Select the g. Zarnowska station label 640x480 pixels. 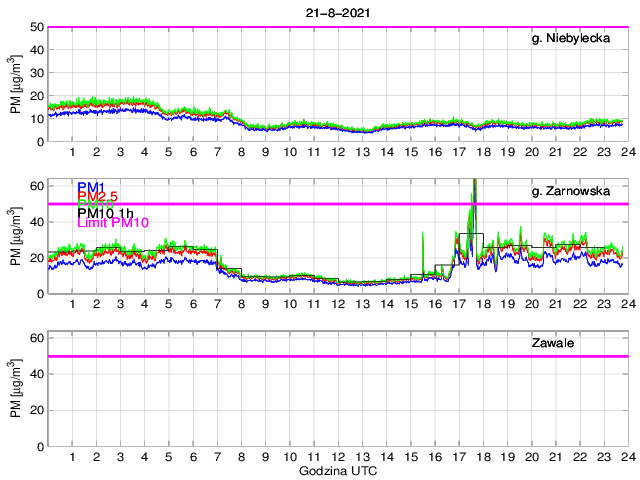(571, 191)
